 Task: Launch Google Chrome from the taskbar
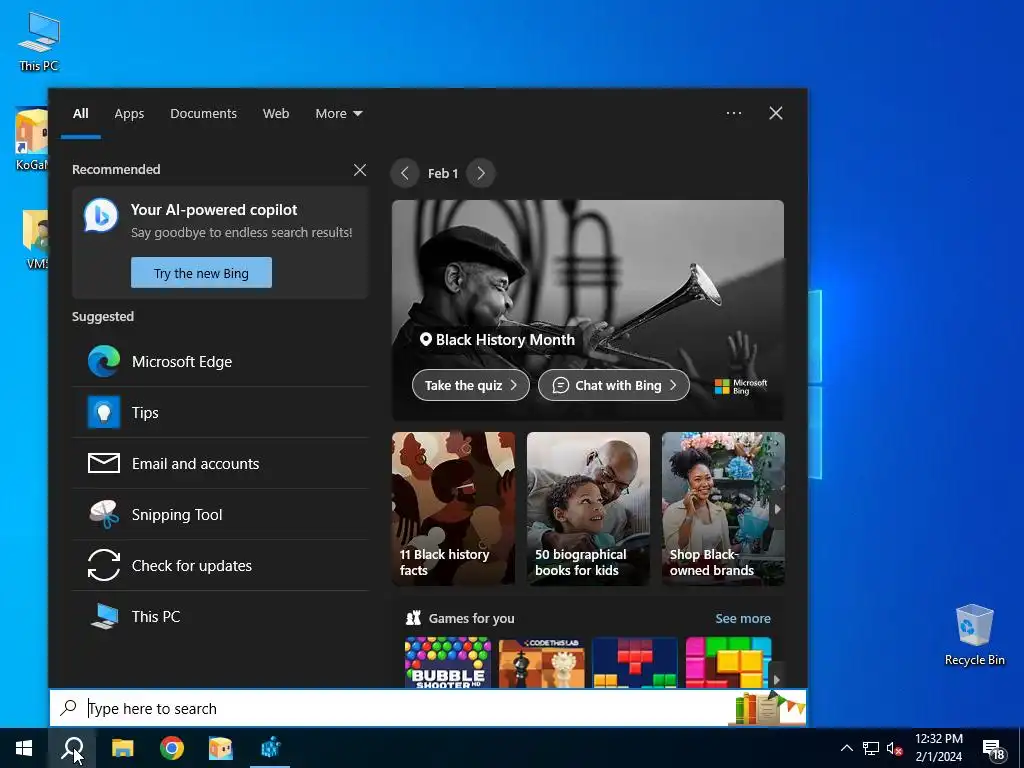tap(172, 748)
